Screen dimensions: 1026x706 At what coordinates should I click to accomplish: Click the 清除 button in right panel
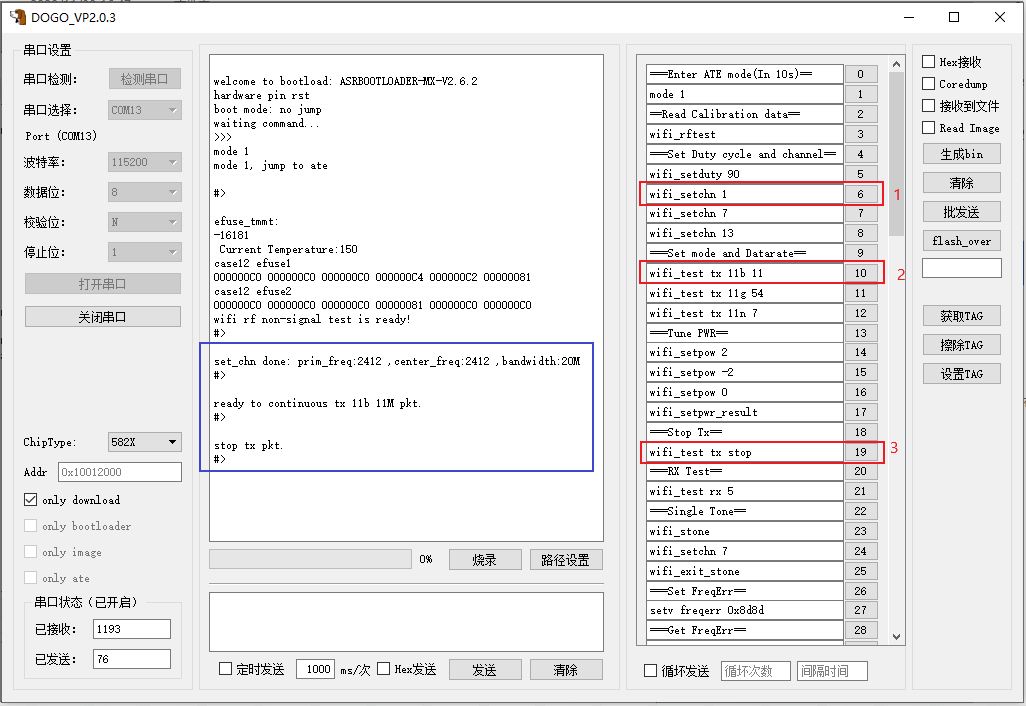[962, 183]
